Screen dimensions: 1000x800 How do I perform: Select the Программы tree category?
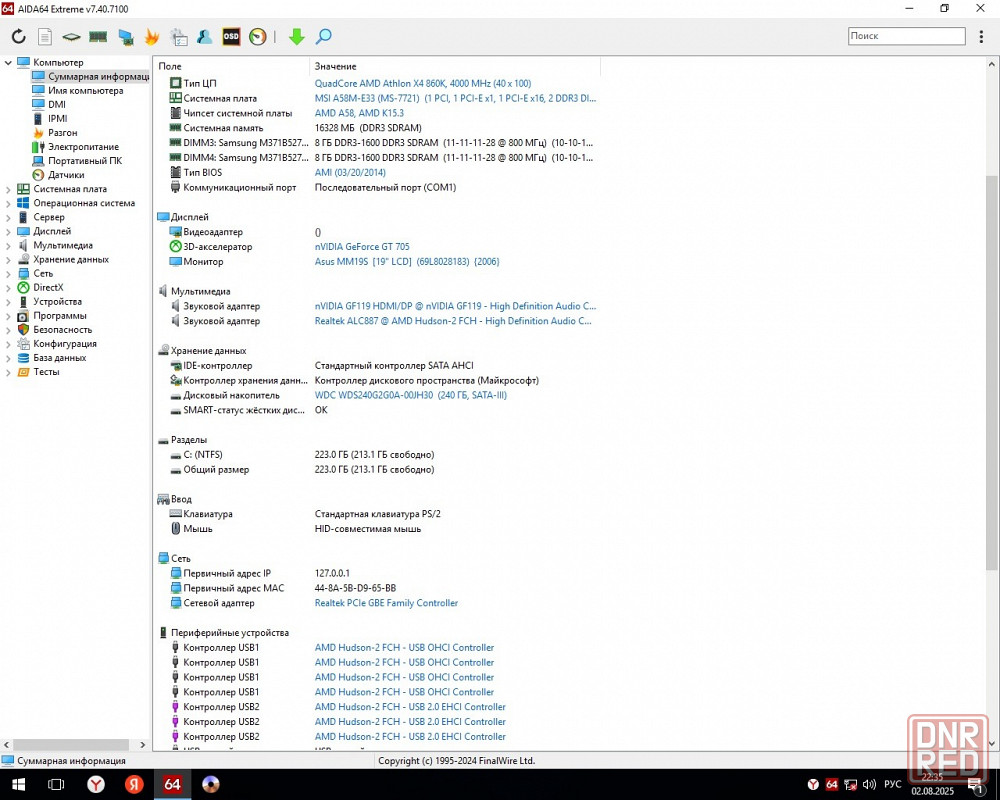(60, 316)
